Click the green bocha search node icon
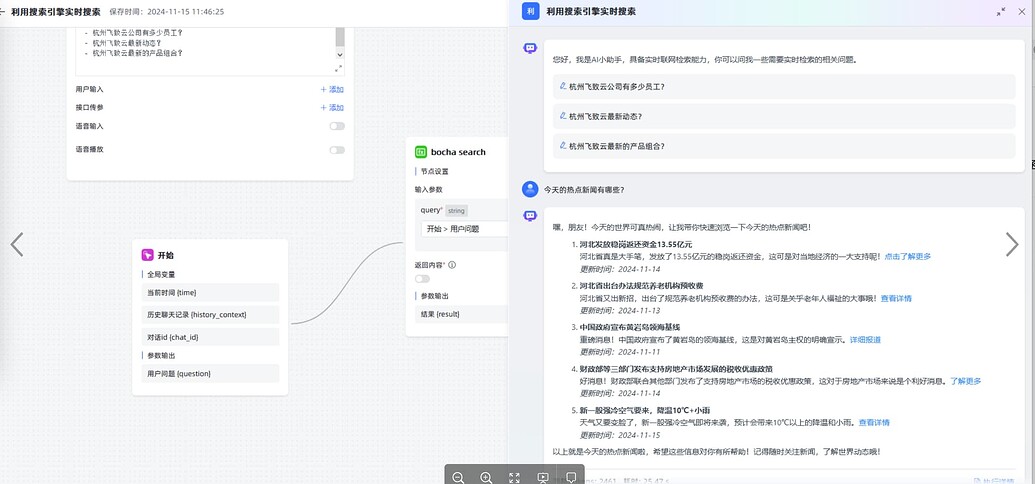Image resolution: width=1035 pixels, height=484 pixels. [421, 152]
